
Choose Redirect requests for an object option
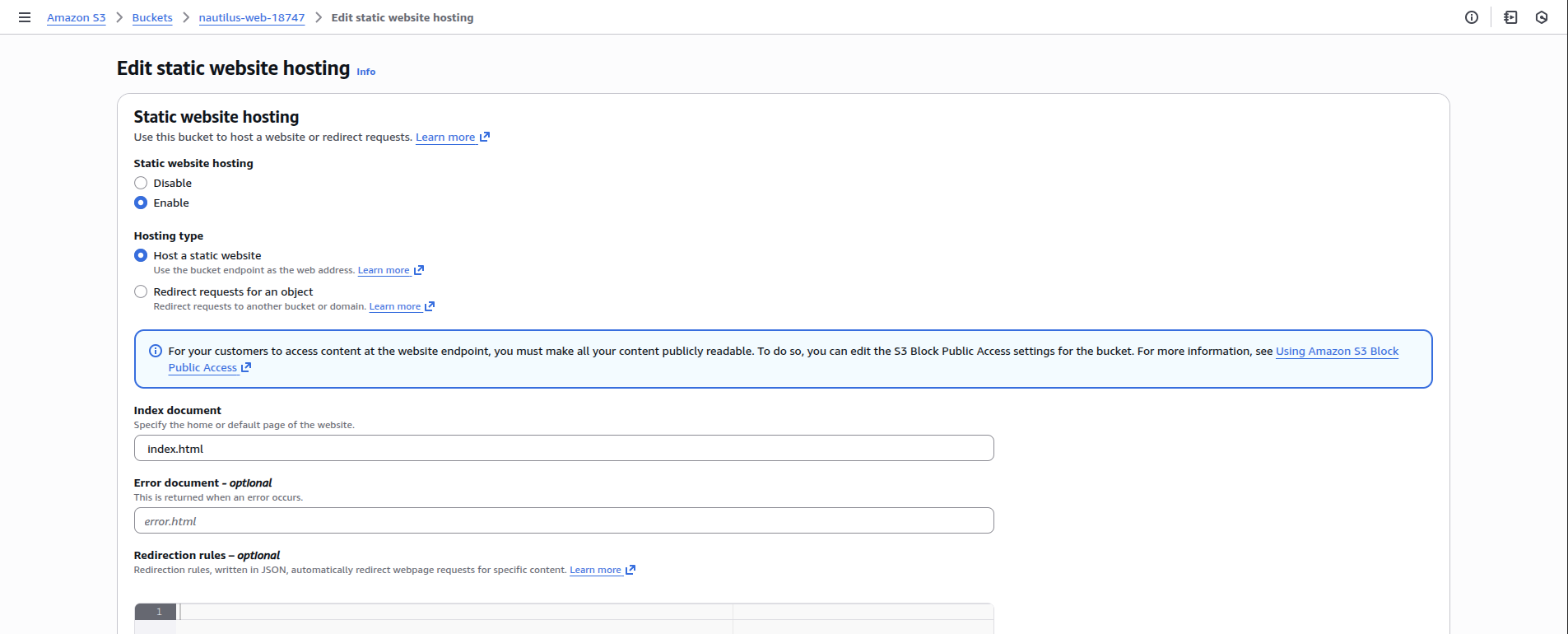[x=141, y=291]
